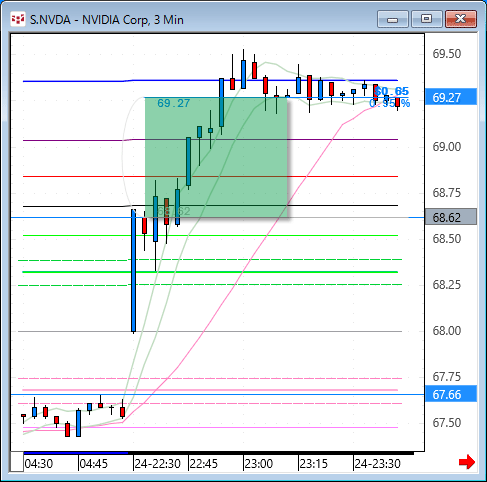Click the 69.50 price scale label
Screen dimensions: 487x482
(447, 54)
